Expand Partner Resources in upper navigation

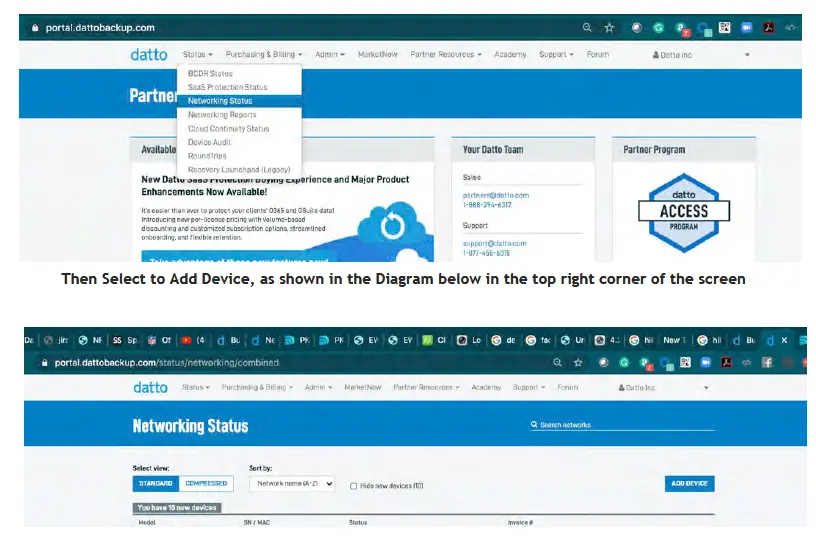point(445,55)
